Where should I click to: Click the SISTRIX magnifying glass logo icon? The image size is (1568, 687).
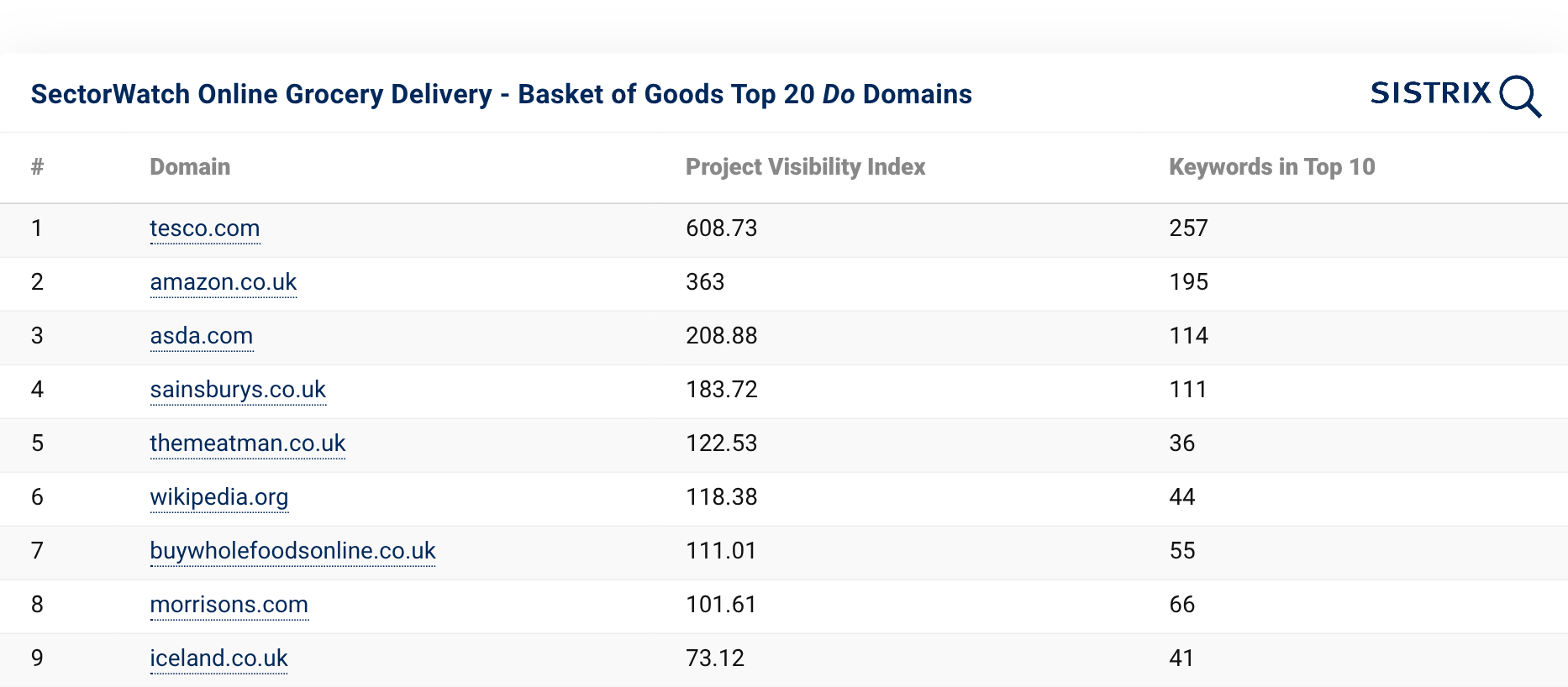[x=1520, y=97]
